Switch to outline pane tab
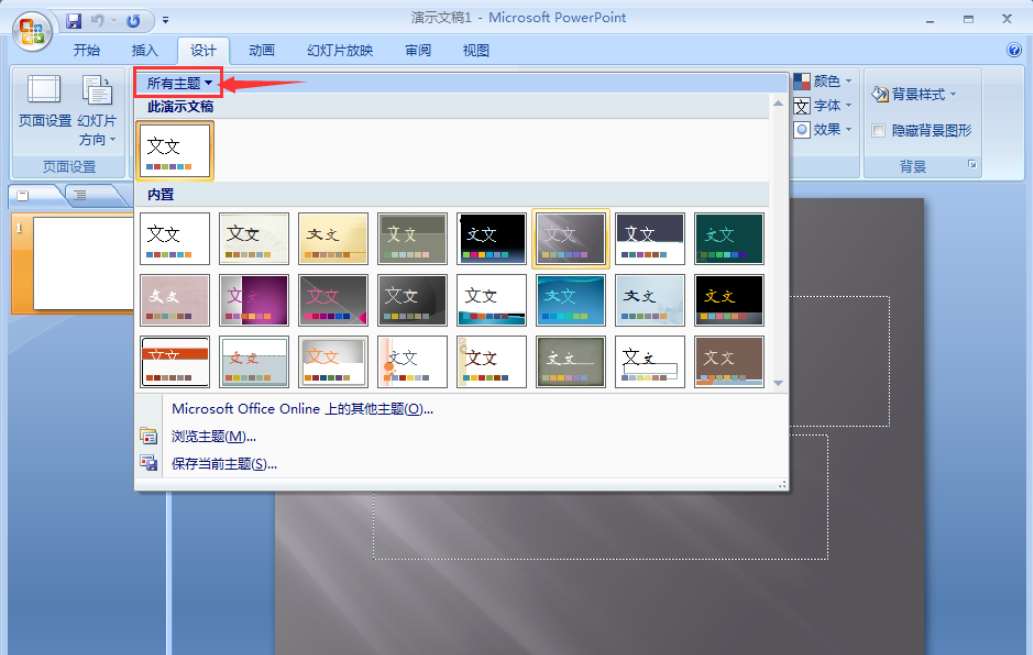 pyautogui.click(x=80, y=195)
